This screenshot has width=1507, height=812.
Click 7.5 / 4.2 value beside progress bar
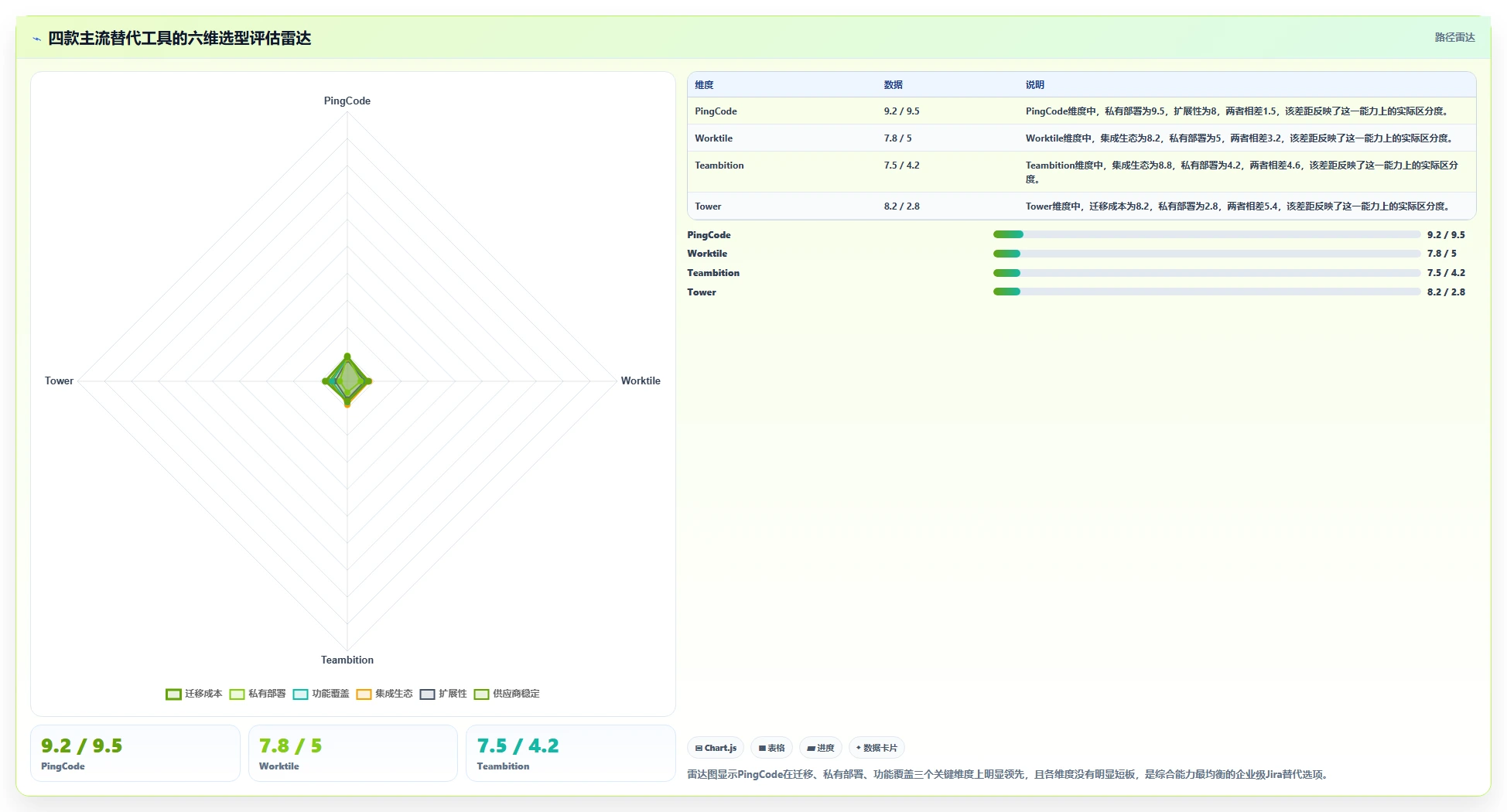(1446, 273)
